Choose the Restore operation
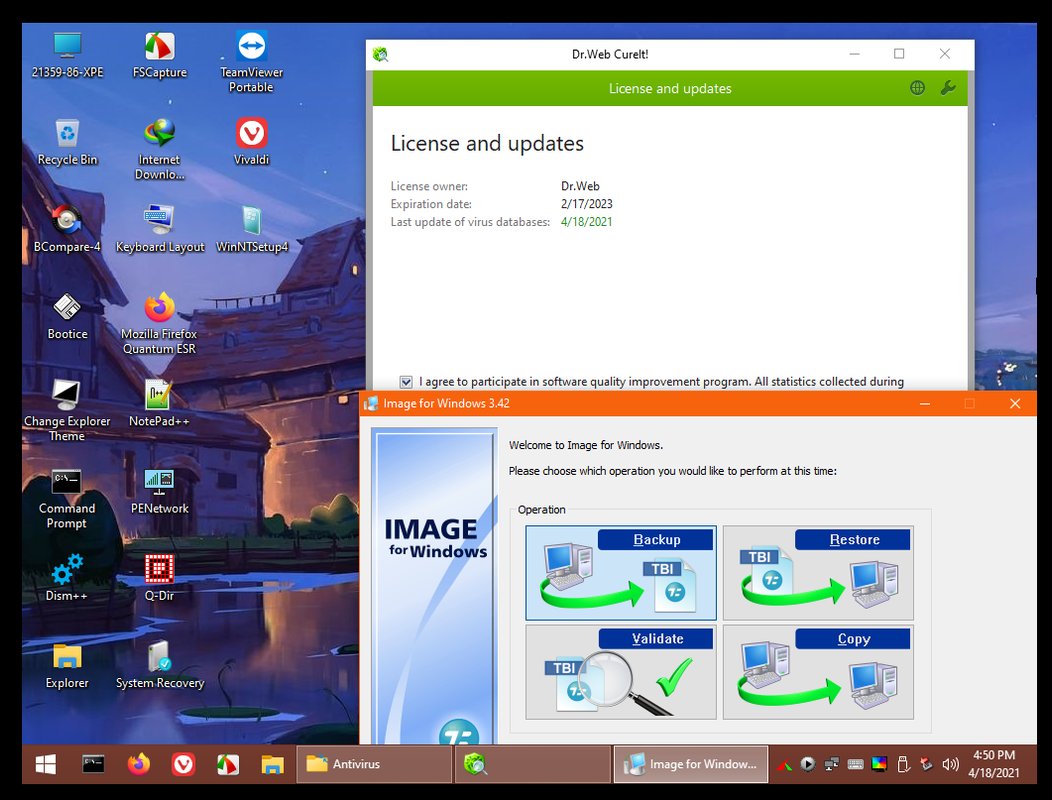 [818, 572]
